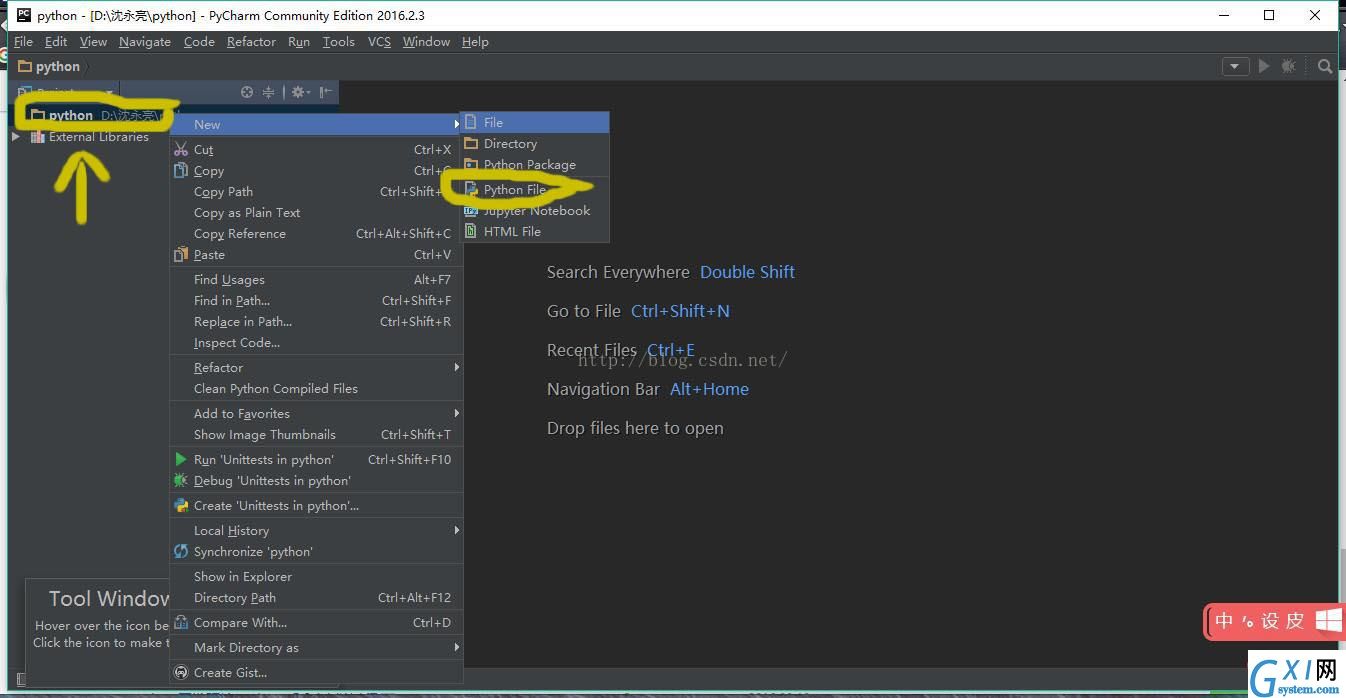
Task: Choose Python Package in New submenu
Action: click(535, 164)
